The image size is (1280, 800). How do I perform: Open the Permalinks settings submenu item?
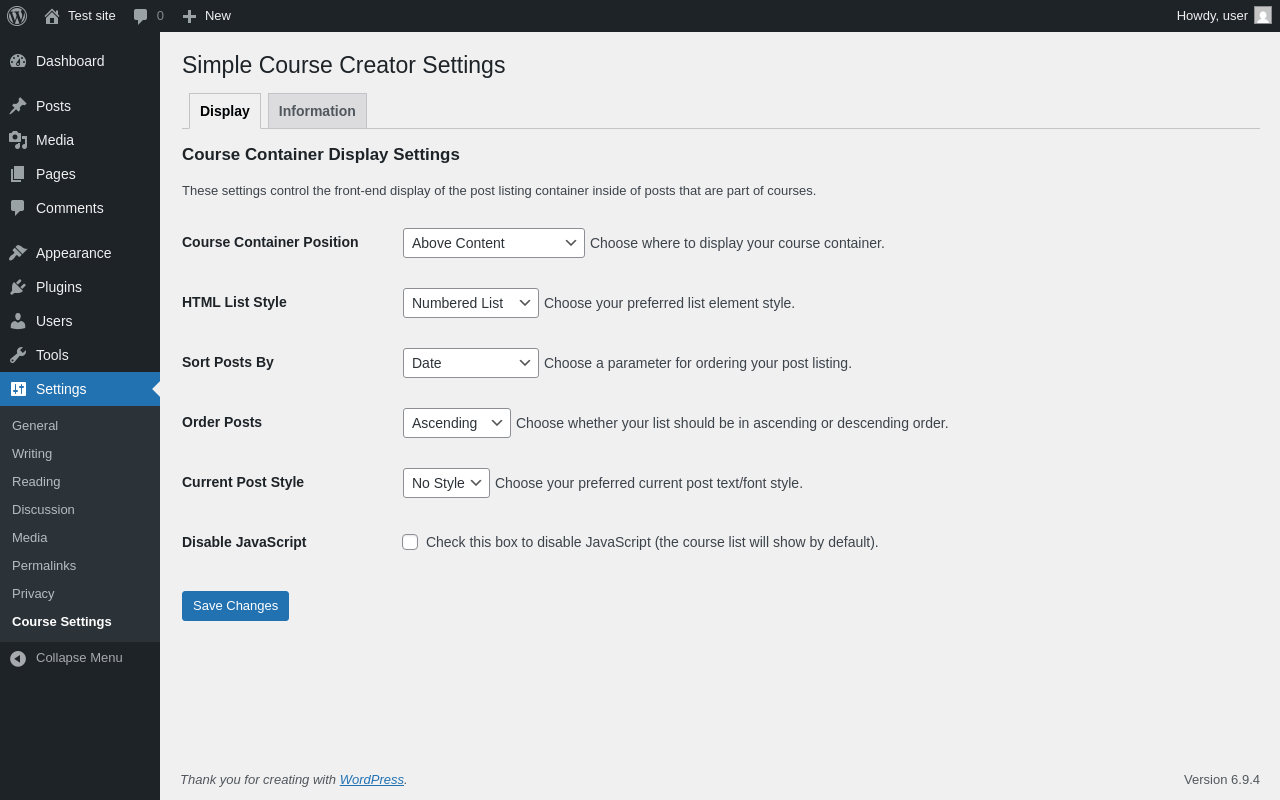(x=44, y=566)
